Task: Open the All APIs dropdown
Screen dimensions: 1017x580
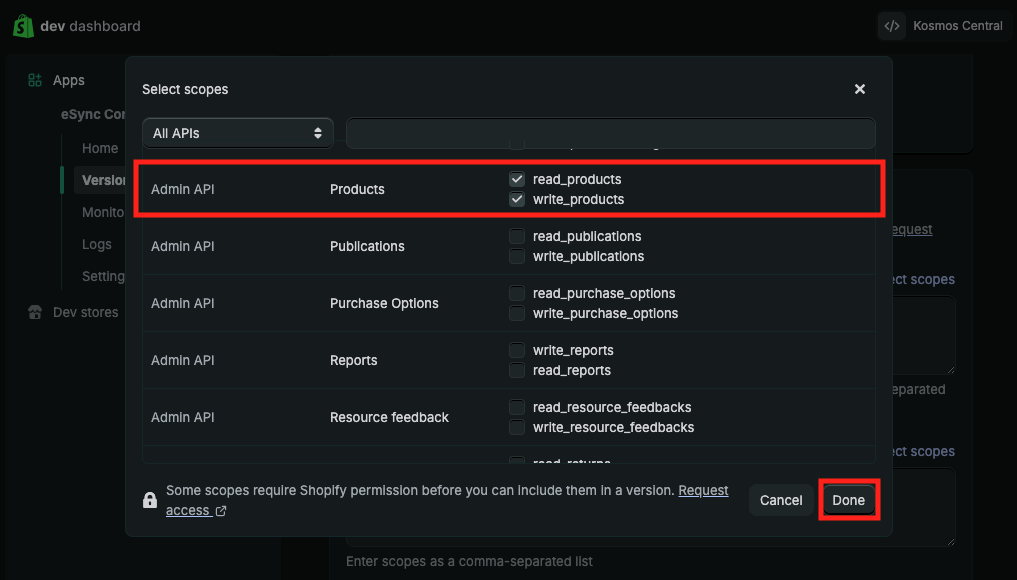Action: click(x=238, y=133)
